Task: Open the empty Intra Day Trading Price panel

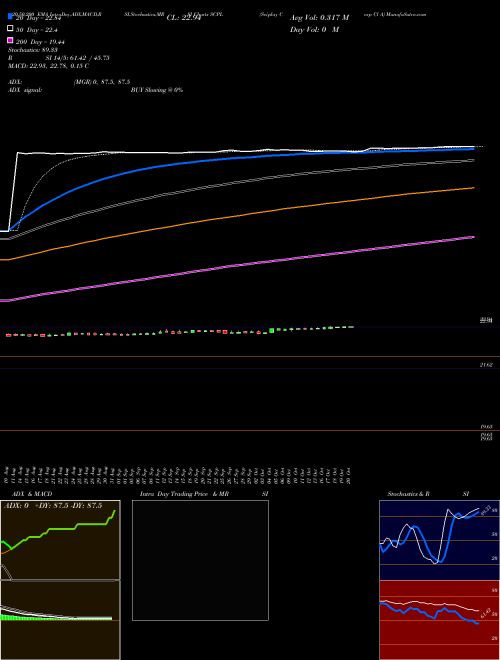Action: (200, 560)
